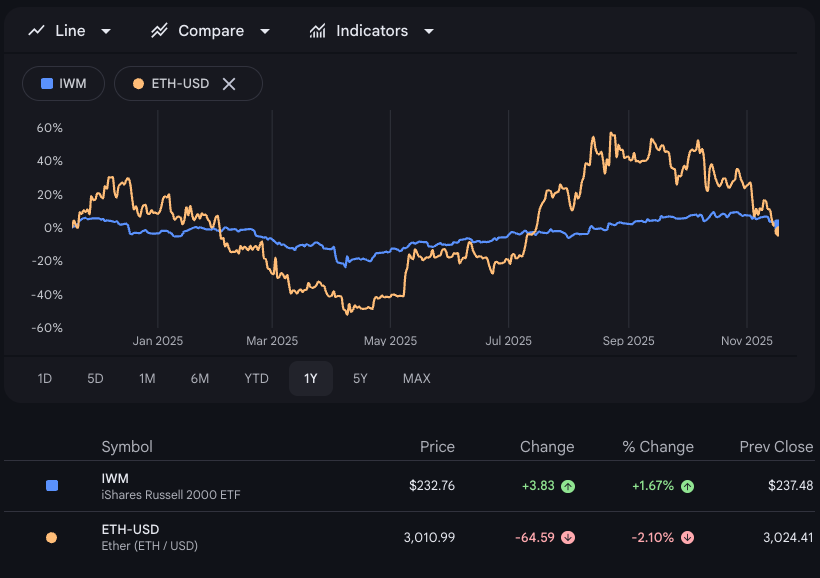820x578 pixels.
Task: Click the Indicators bar chart icon
Action: (x=317, y=31)
